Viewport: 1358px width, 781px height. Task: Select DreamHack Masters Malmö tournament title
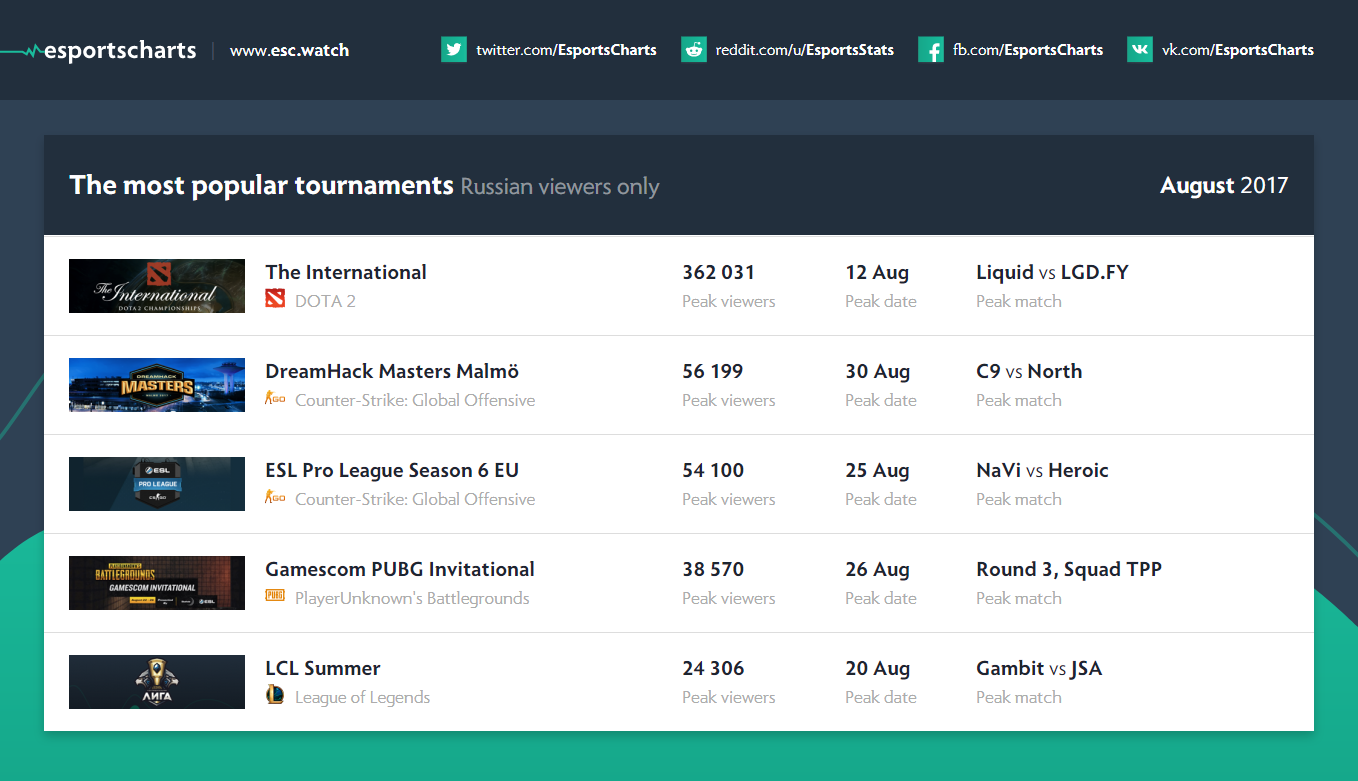tap(392, 371)
